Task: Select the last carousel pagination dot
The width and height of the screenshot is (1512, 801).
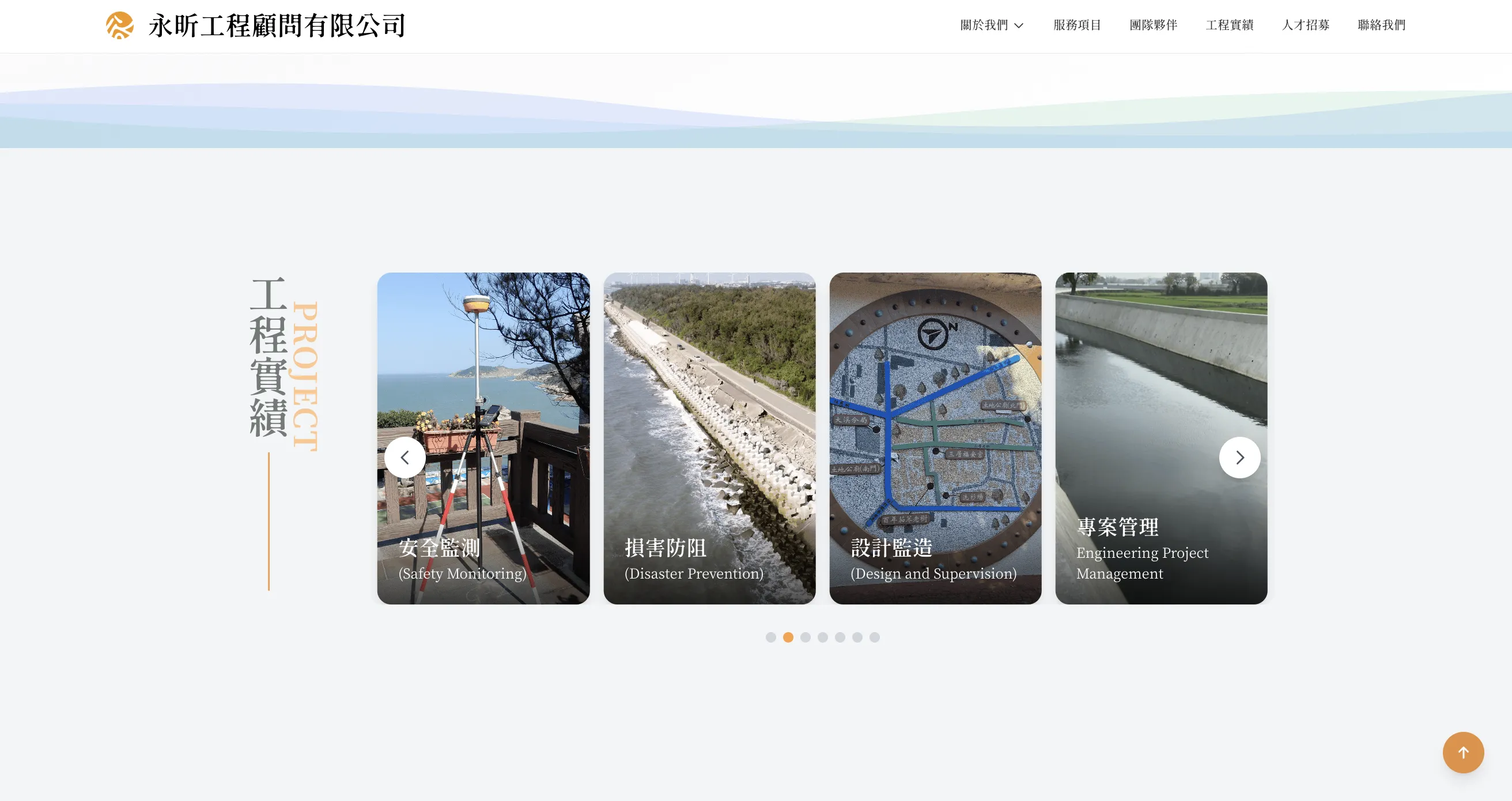Action: tap(875, 637)
